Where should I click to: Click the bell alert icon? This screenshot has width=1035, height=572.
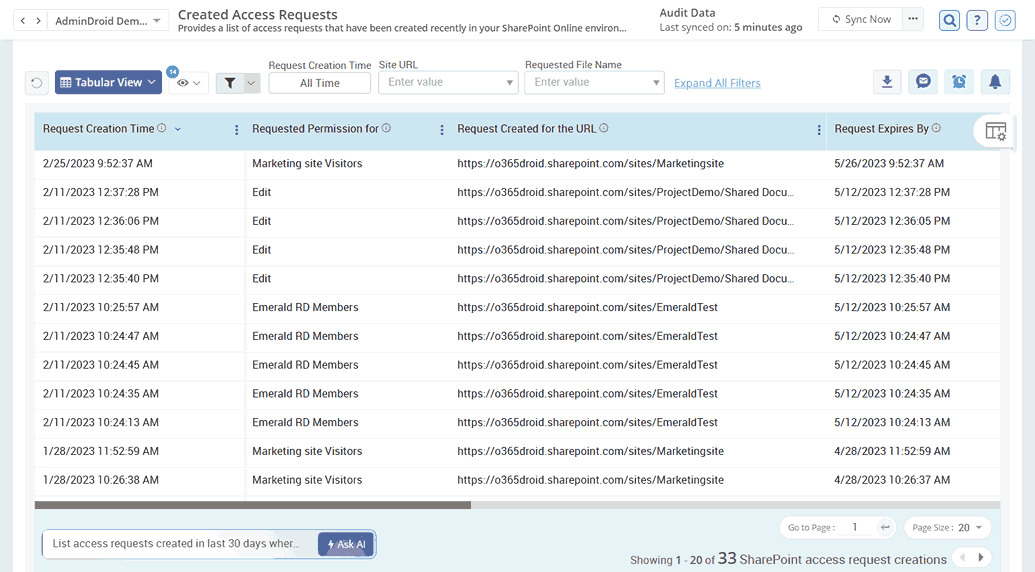click(x=995, y=82)
